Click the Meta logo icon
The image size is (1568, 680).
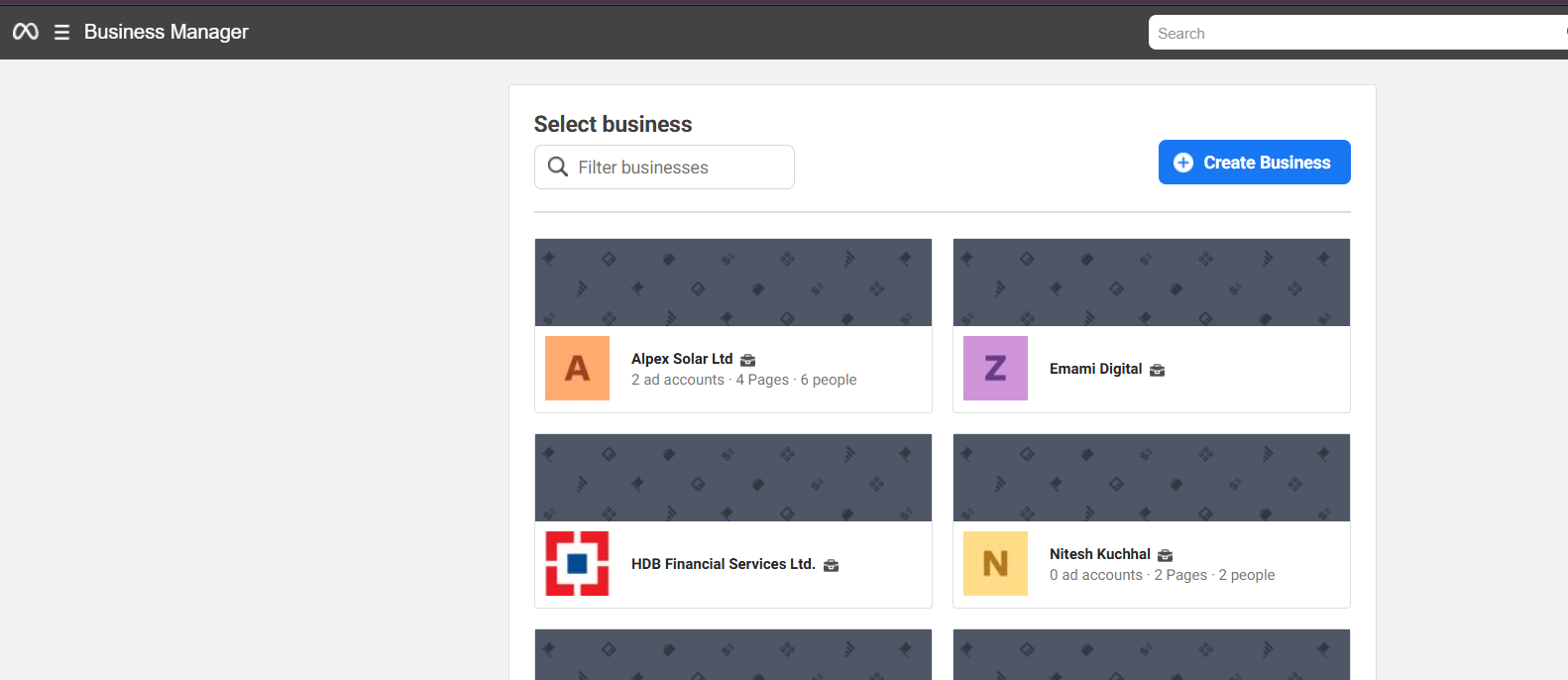[x=26, y=32]
